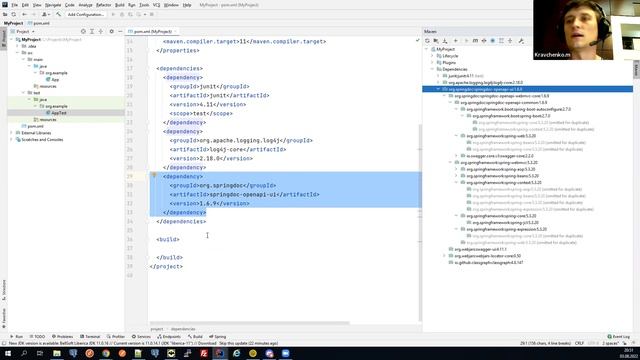Click the Build project hammer icon
This screenshot has width=640, height=360.
[58, 14]
